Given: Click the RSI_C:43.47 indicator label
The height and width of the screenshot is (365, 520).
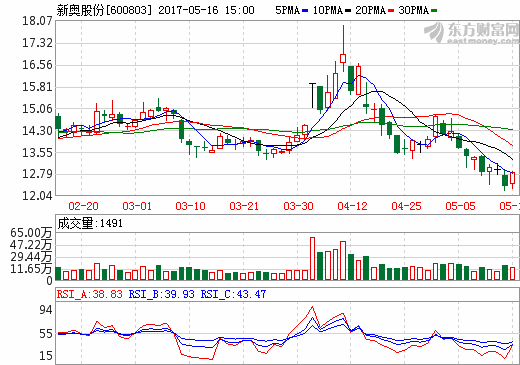Looking at the screenshot, I should point(233,294).
